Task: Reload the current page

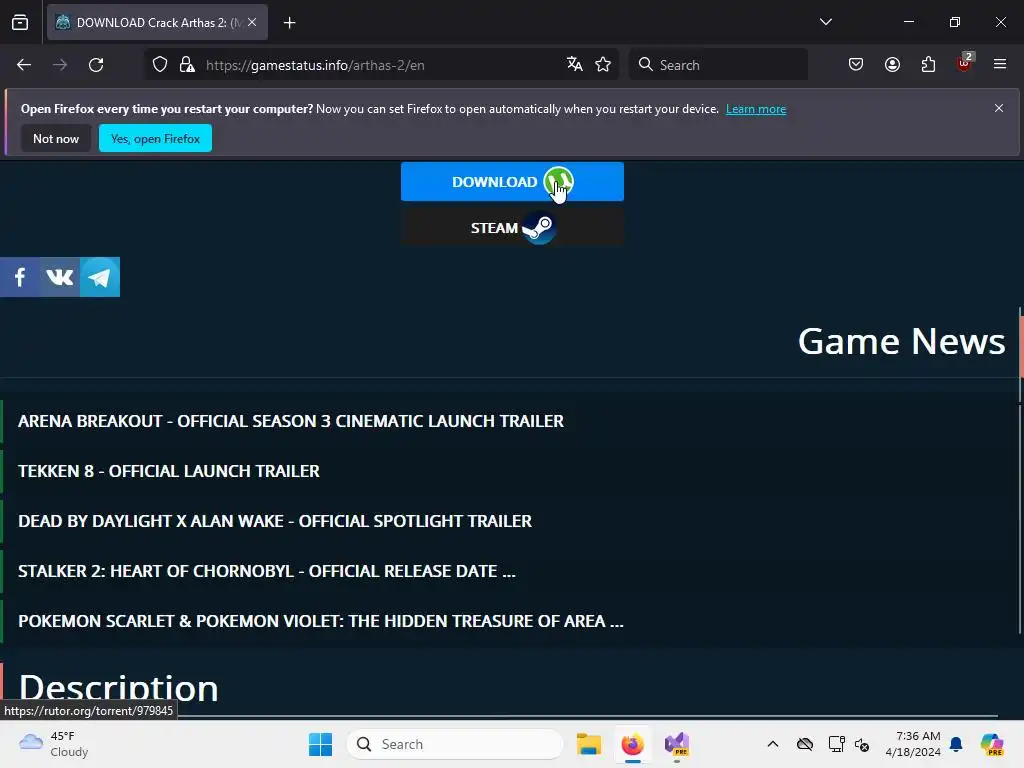Action: pos(96,65)
